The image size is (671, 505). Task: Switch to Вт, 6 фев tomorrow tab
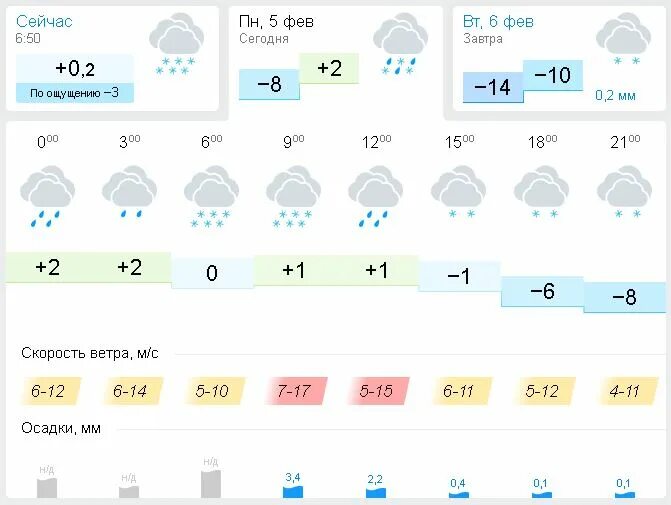click(559, 58)
